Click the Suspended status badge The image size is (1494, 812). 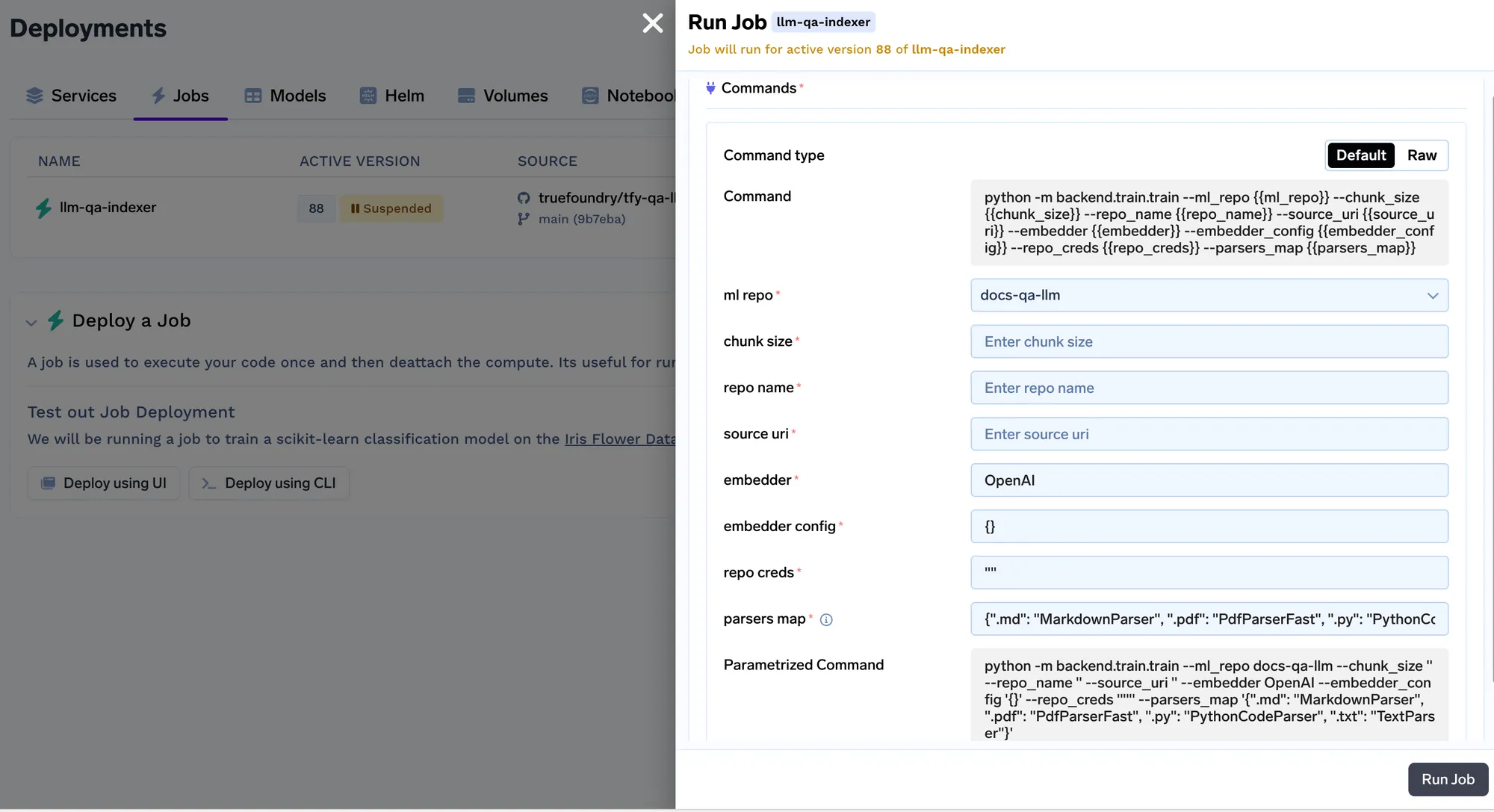pos(391,208)
